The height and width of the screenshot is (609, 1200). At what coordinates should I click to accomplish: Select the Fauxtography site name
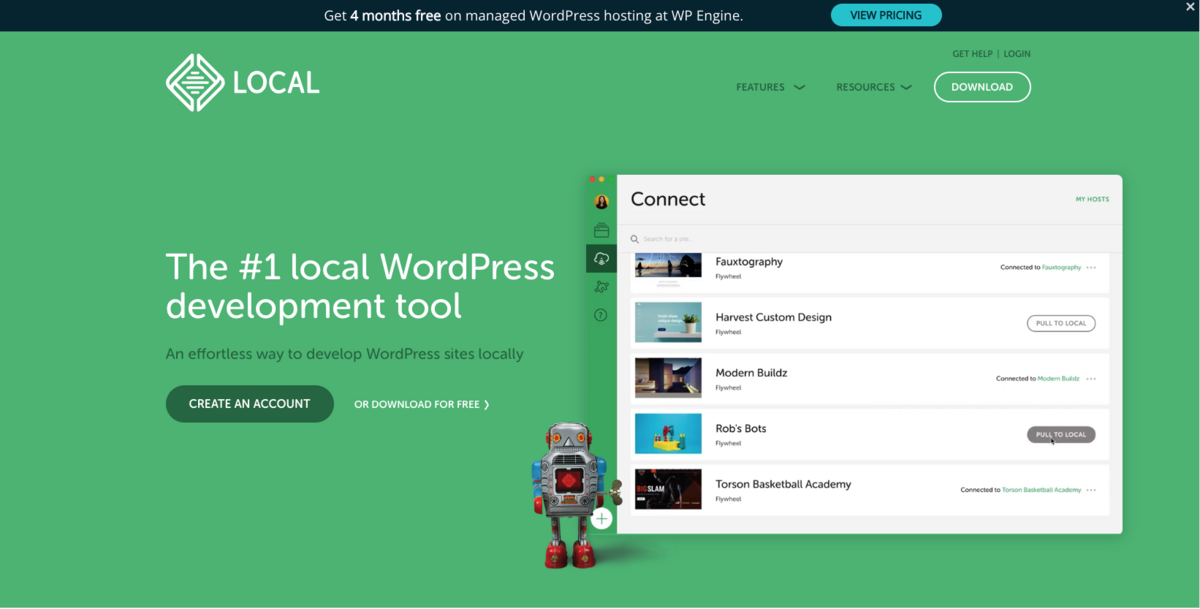(749, 262)
